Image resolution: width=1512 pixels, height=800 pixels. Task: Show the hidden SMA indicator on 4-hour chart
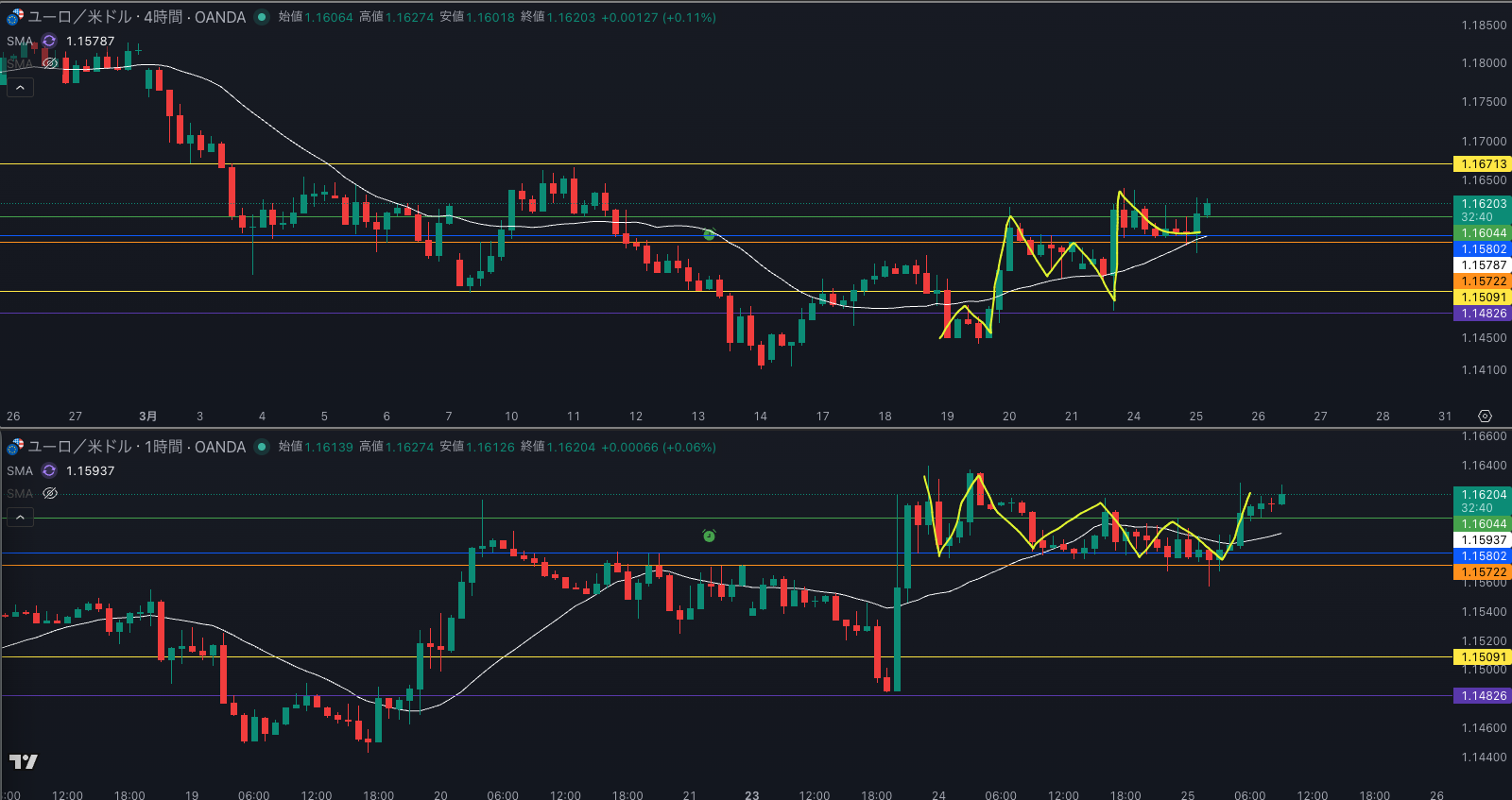click(50, 63)
